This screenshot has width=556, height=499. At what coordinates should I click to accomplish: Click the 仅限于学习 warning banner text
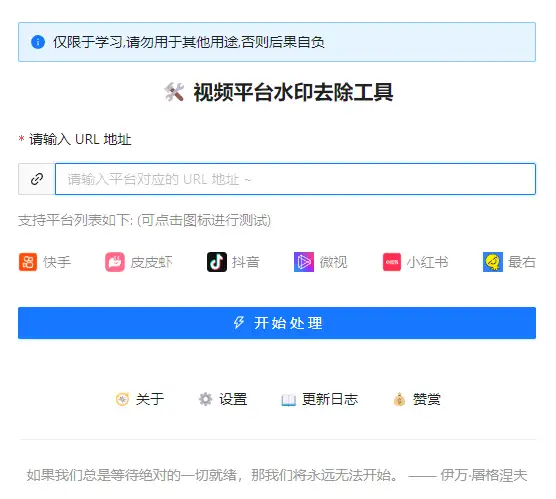pos(189,42)
